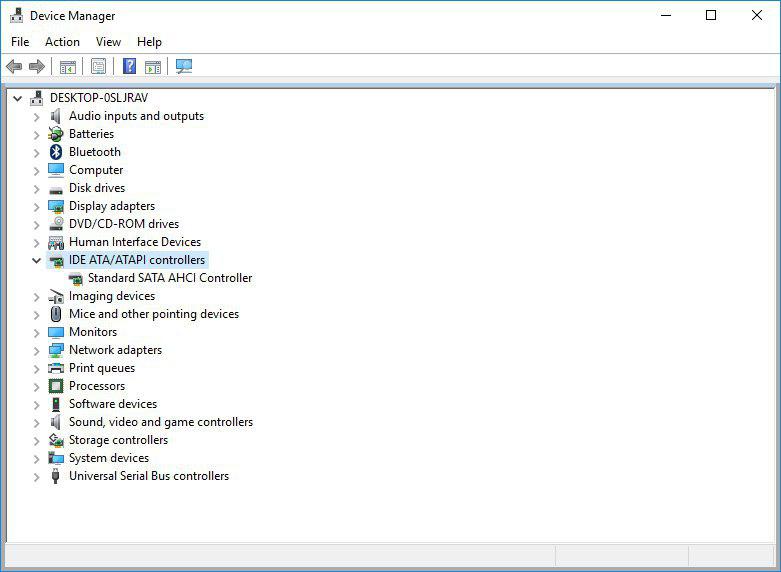Open the File menu

click(x=20, y=42)
